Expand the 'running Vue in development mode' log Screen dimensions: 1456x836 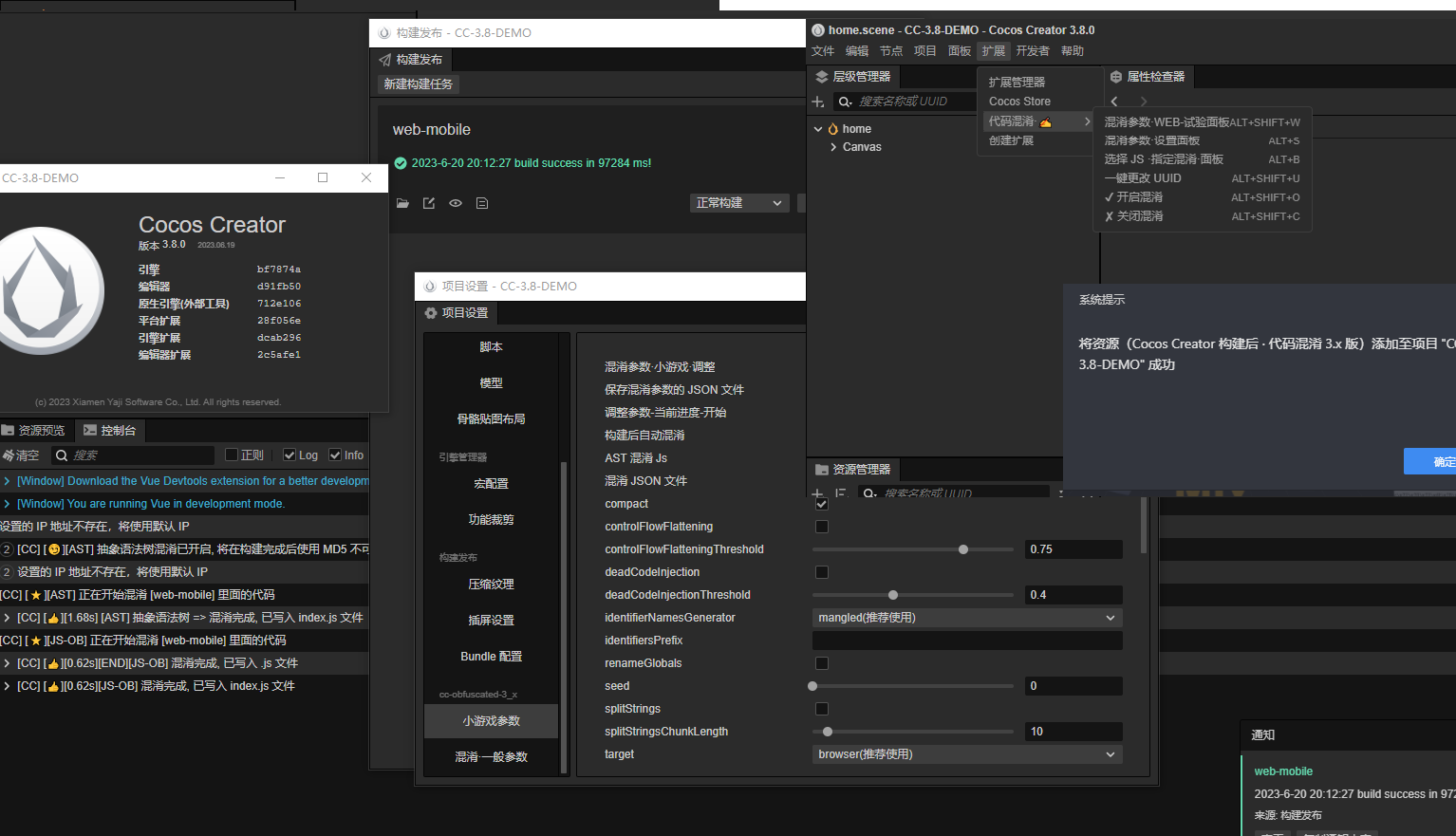tap(7, 504)
